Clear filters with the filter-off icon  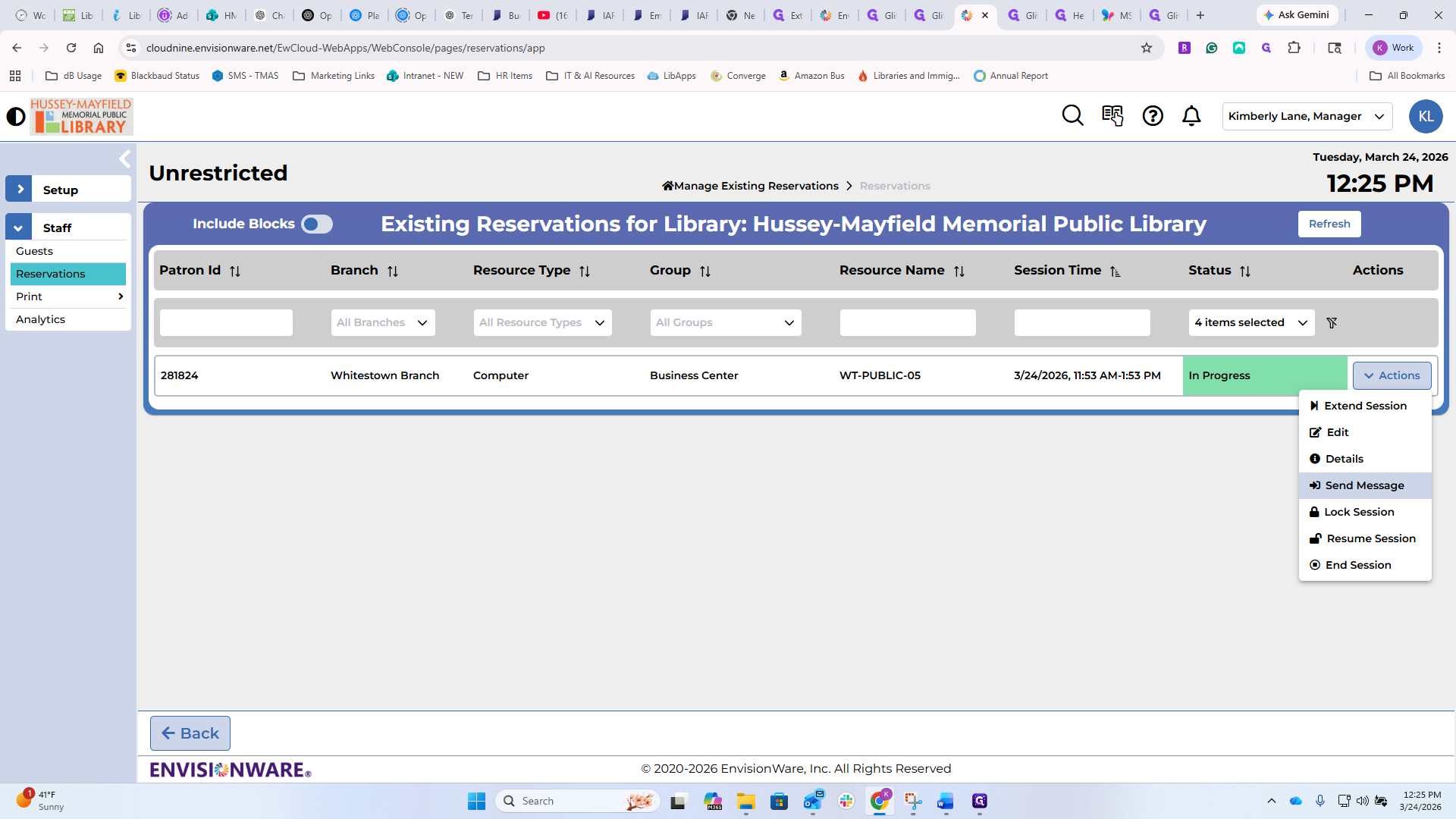click(x=1332, y=323)
